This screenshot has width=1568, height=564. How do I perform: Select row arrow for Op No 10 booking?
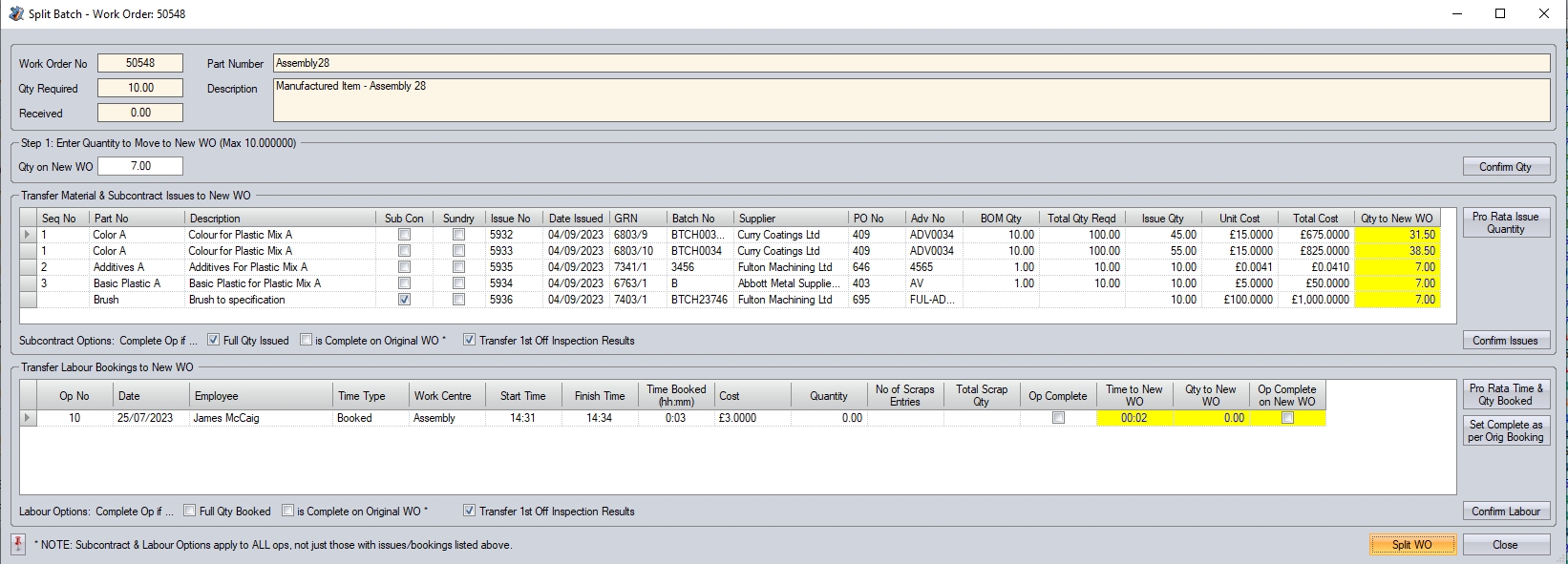coord(29,418)
